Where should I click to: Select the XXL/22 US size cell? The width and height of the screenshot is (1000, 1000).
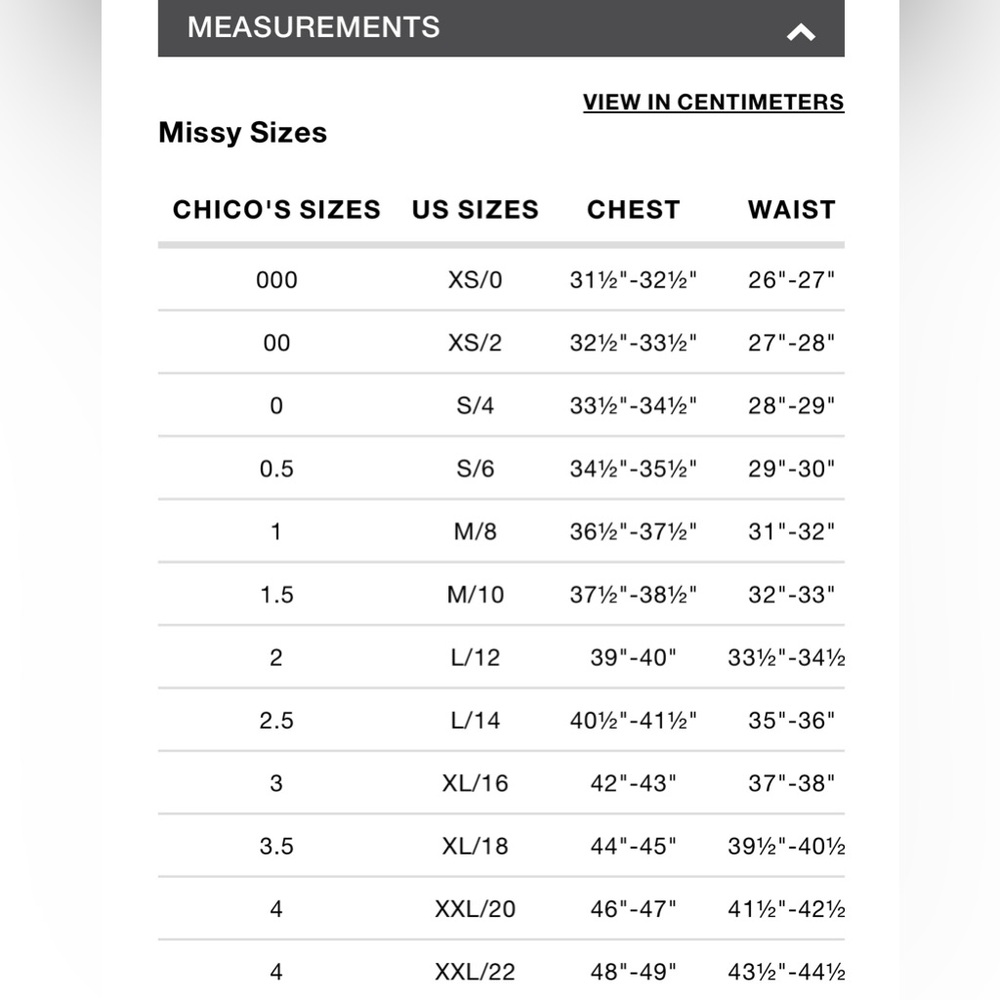pyautogui.click(x=475, y=972)
